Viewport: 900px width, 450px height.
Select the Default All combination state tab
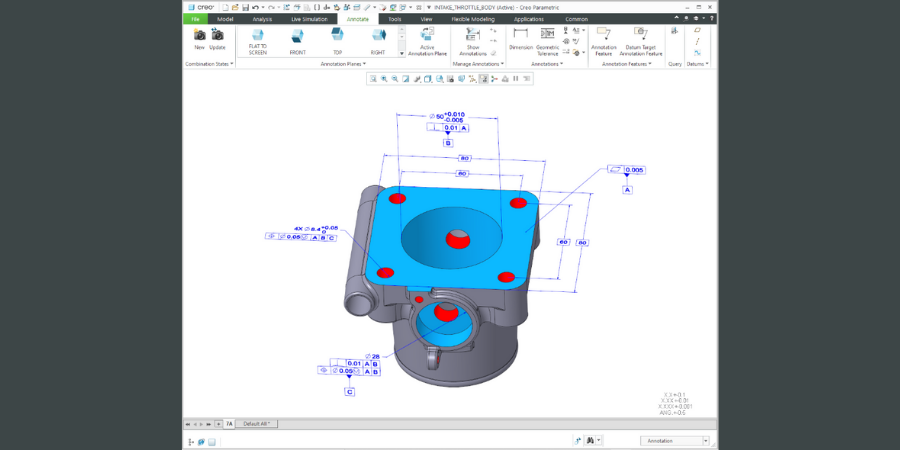[x=258, y=424]
